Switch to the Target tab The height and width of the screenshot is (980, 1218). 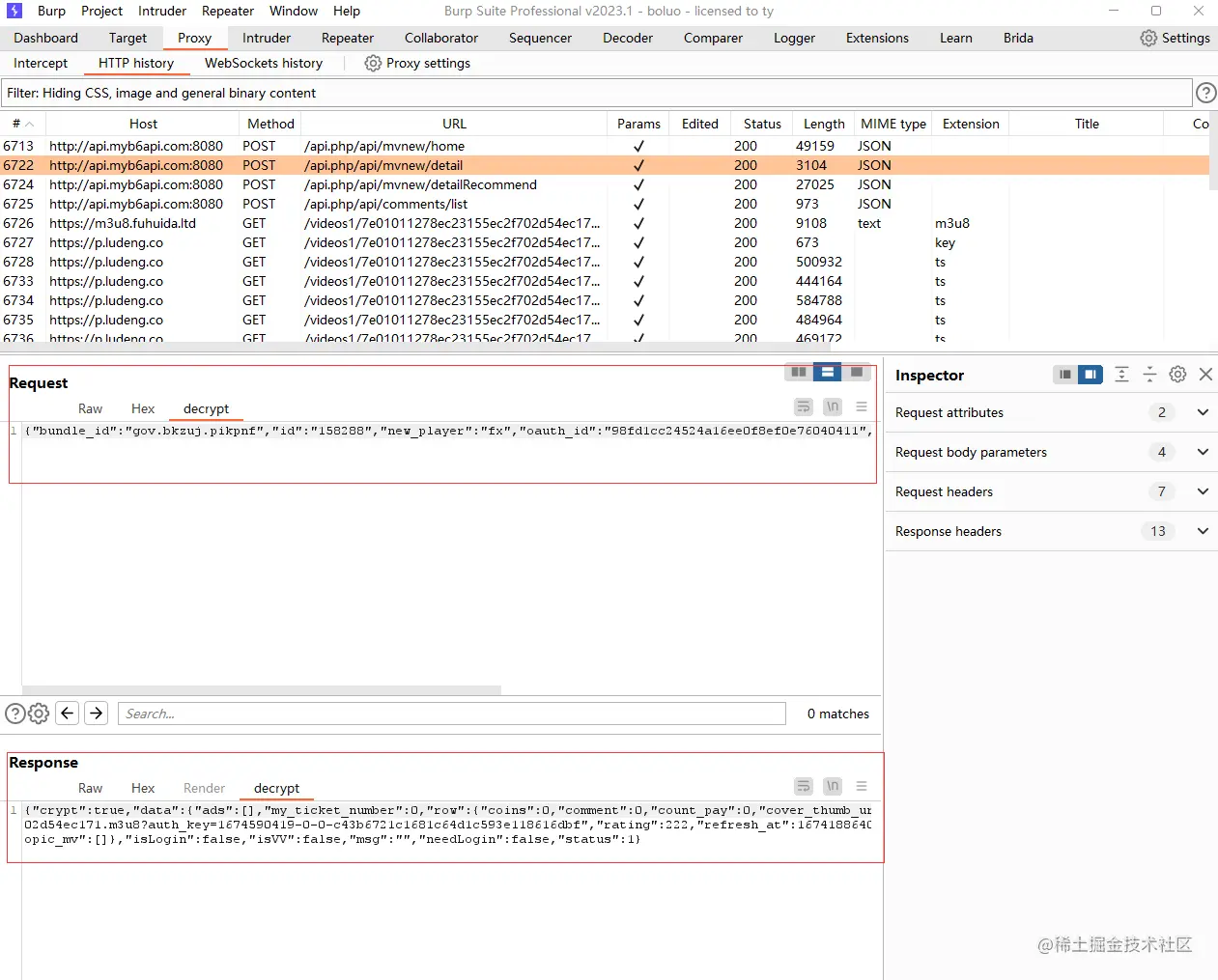point(127,38)
